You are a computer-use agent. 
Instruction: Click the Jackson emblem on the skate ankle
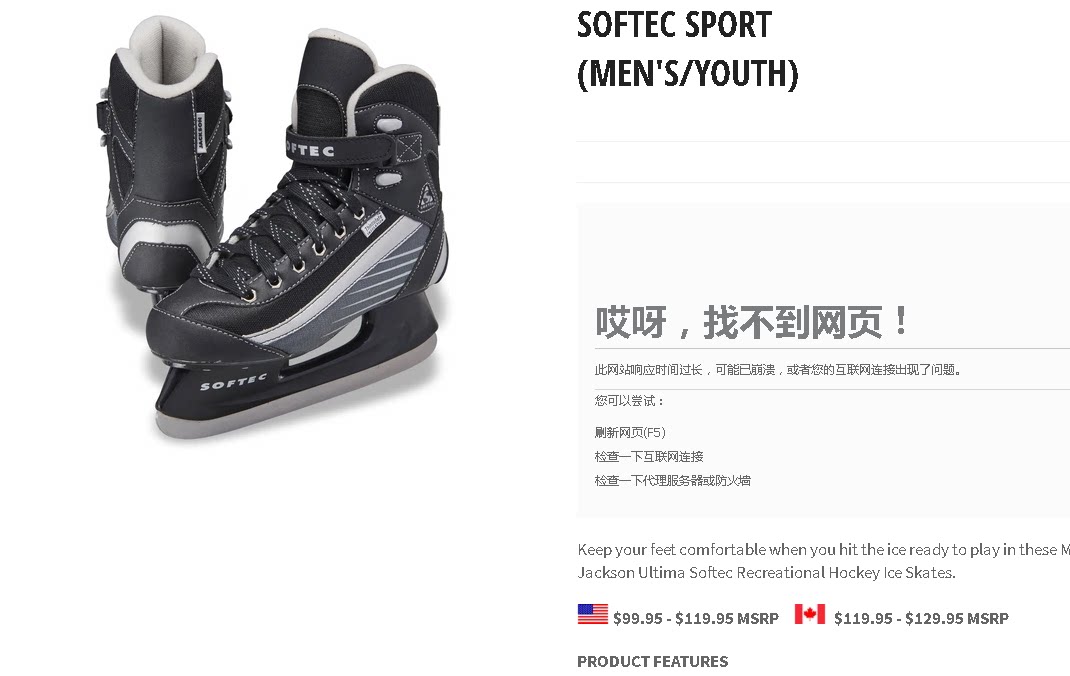pyautogui.click(x=426, y=198)
